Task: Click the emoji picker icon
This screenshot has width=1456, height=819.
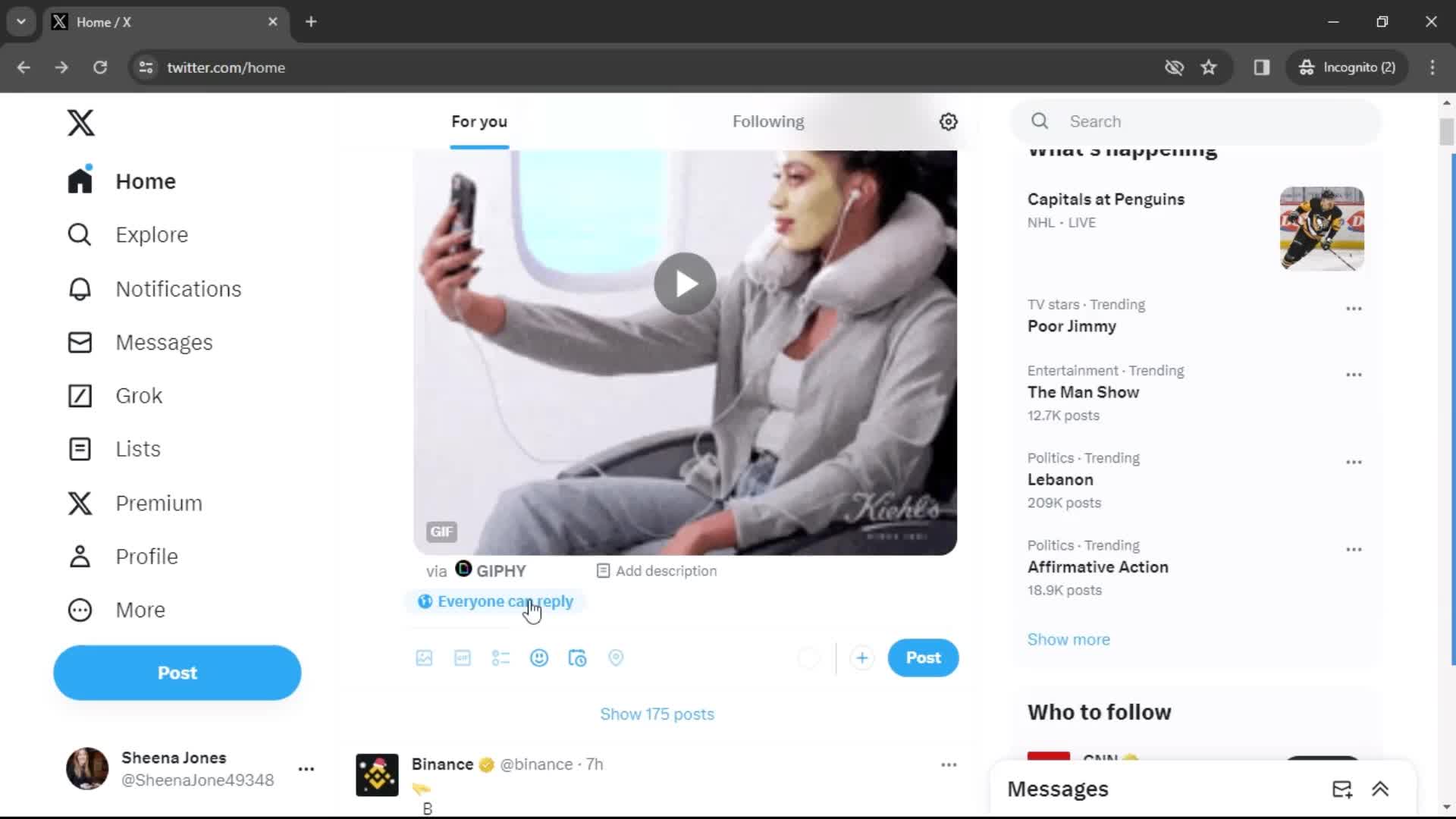Action: [539, 657]
